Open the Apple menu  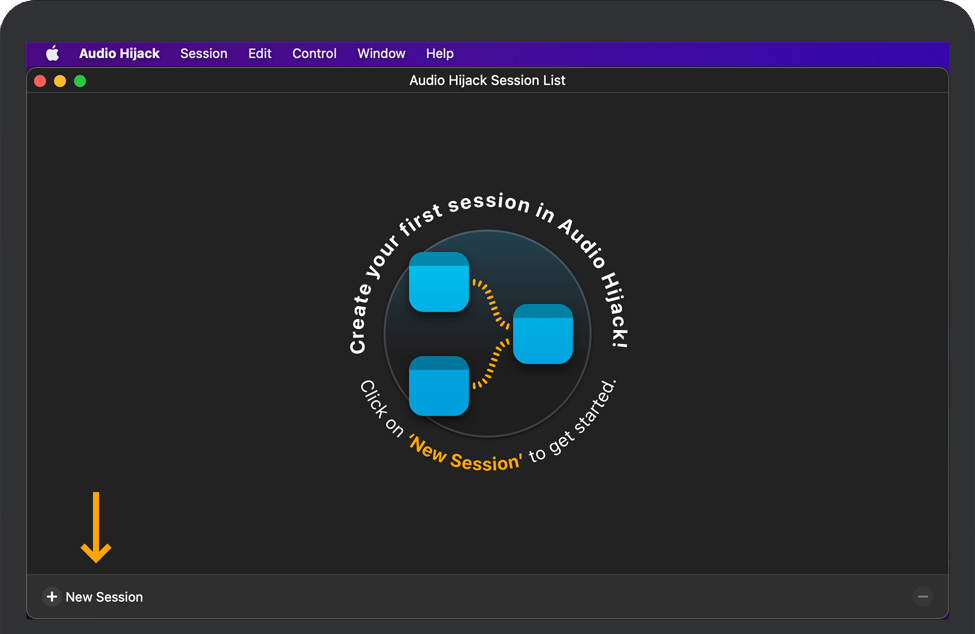click(x=52, y=54)
